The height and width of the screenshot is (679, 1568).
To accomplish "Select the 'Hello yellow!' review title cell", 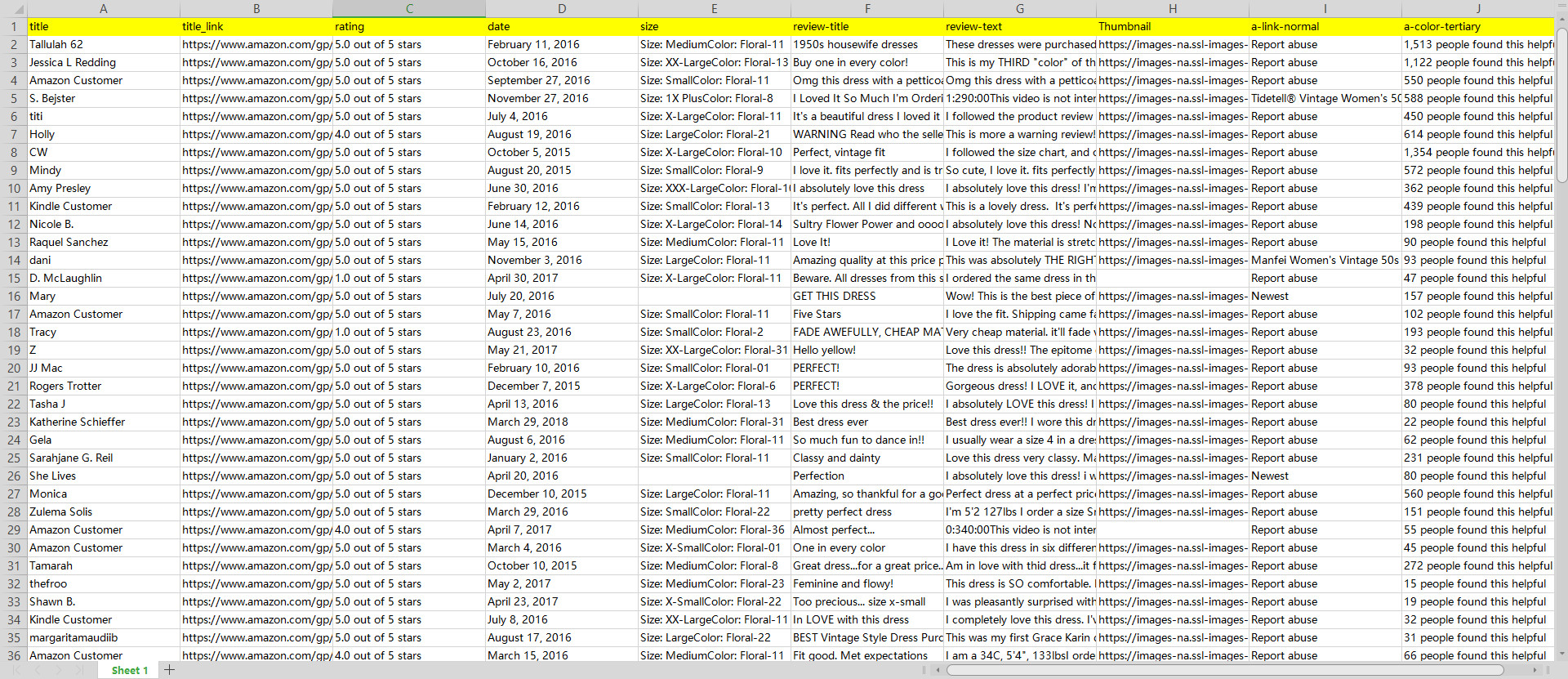I will point(867,350).
